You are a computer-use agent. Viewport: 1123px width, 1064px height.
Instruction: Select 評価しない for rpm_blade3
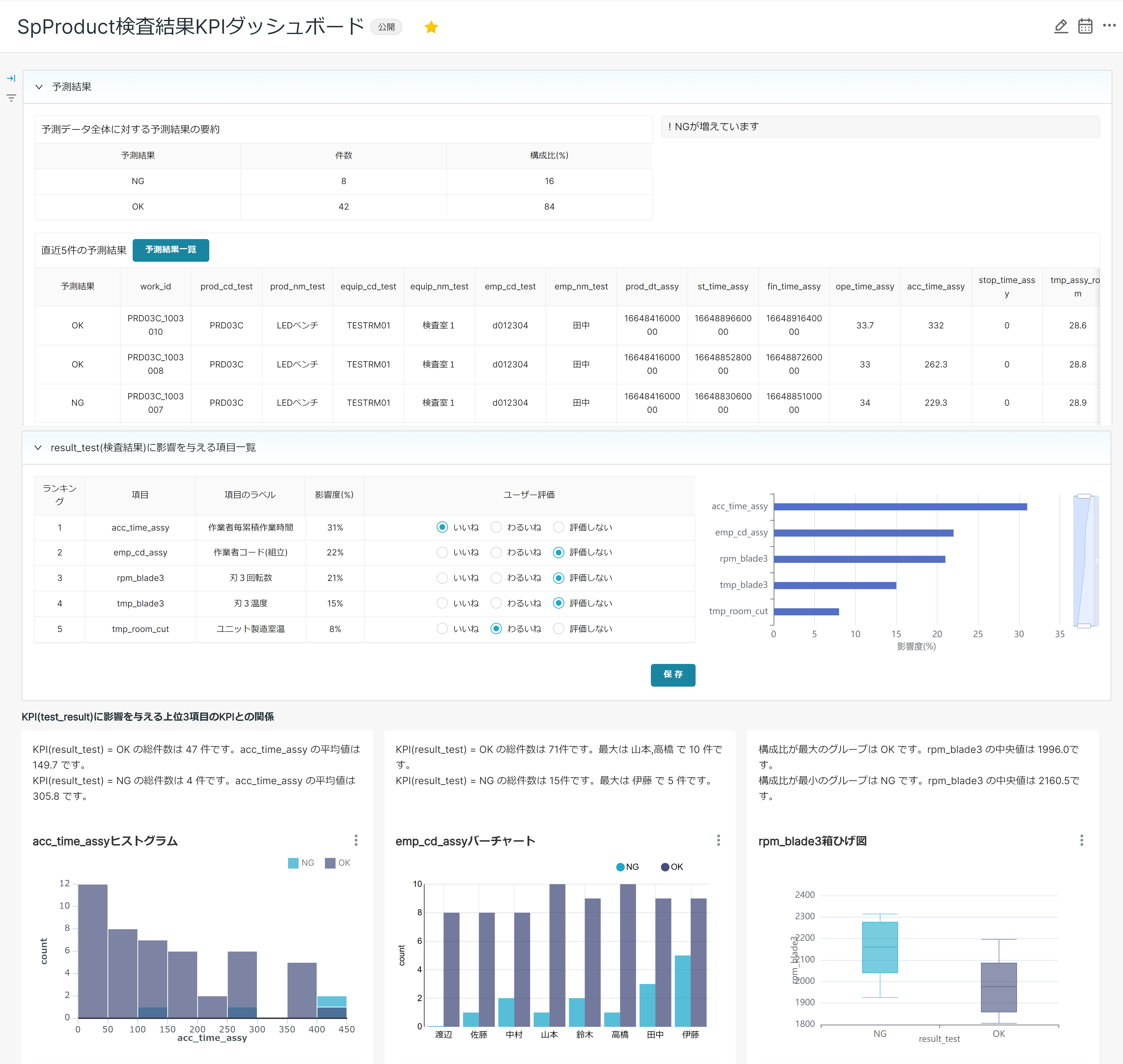click(559, 578)
